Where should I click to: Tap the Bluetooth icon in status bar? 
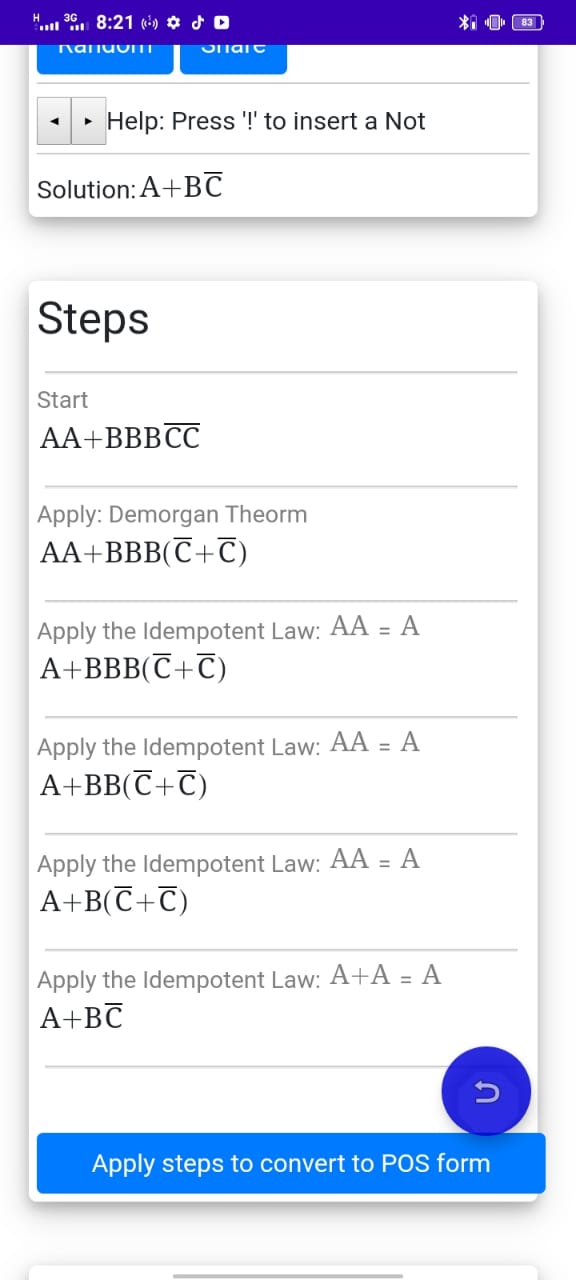(x=466, y=22)
